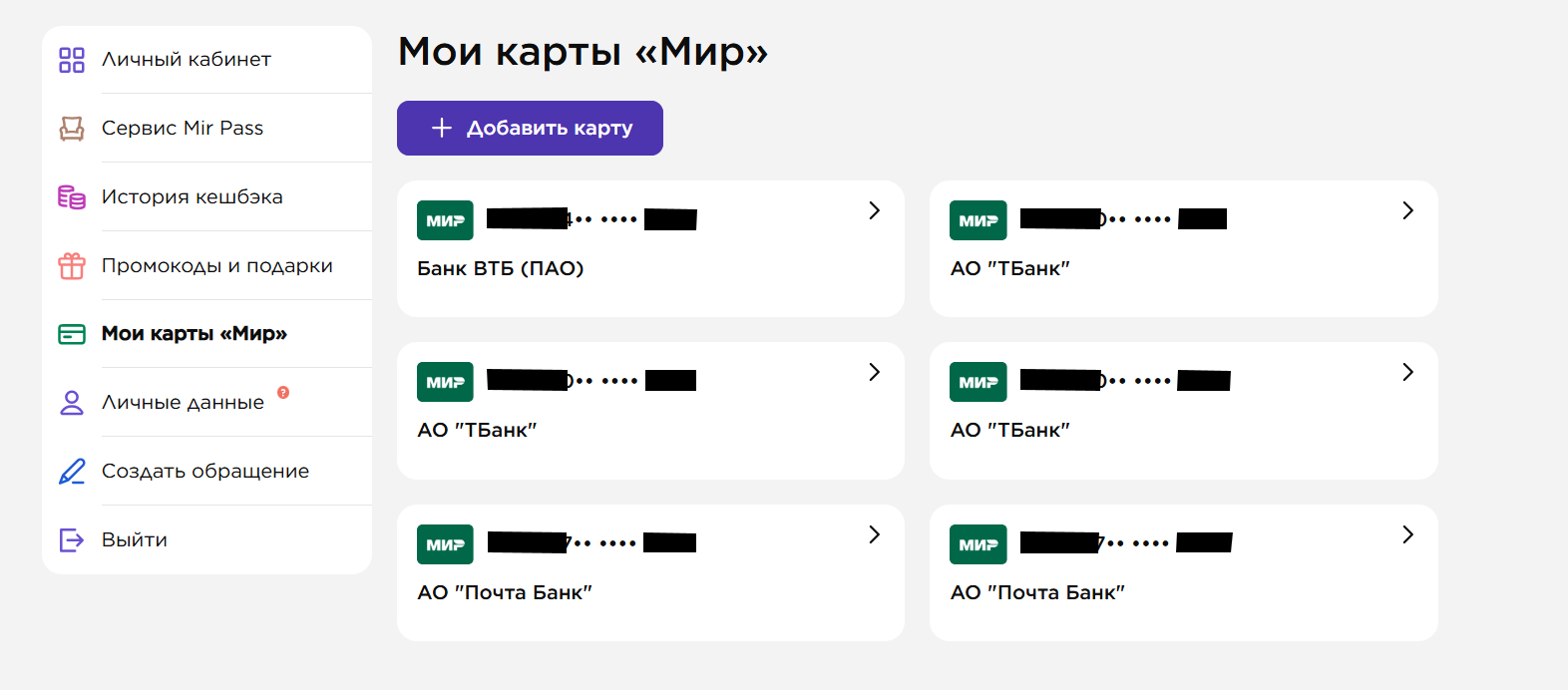Click the Добавить карту button
1568x690 pixels.
pyautogui.click(x=530, y=128)
